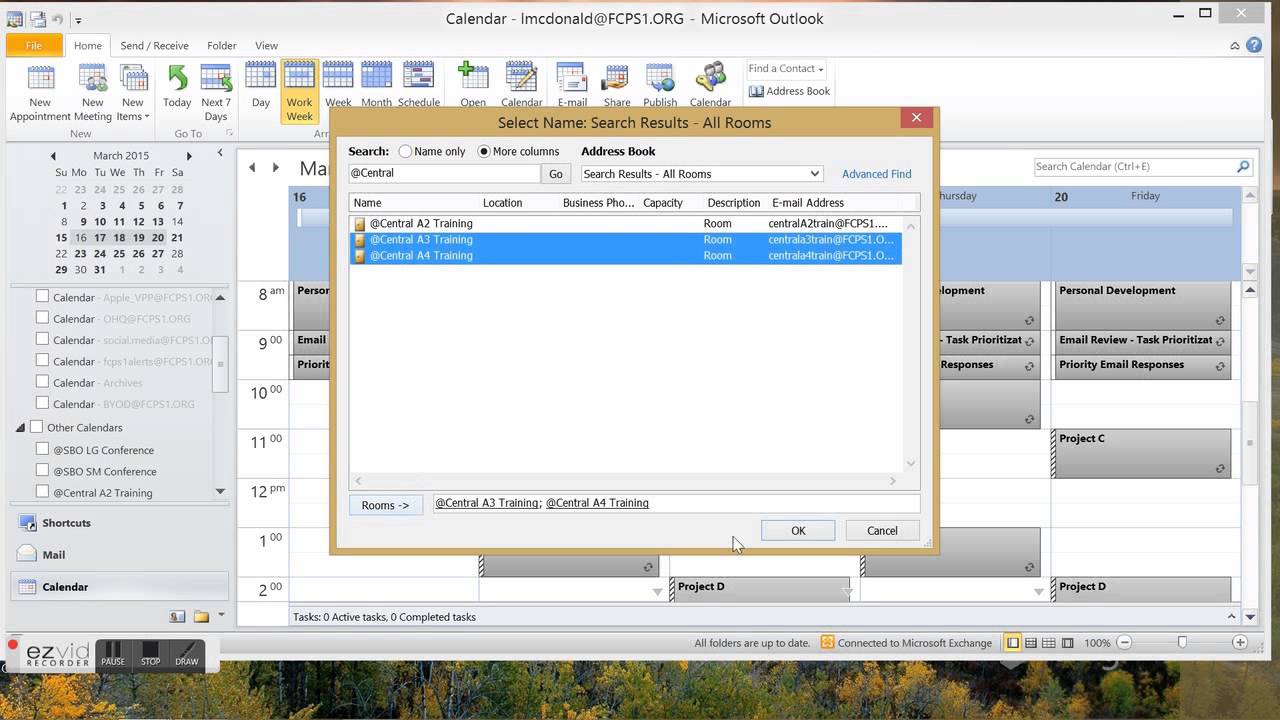This screenshot has height=720, width=1280.
Task: Check the @SBO SM Conference checkbox
Action: tap(42, 471)
